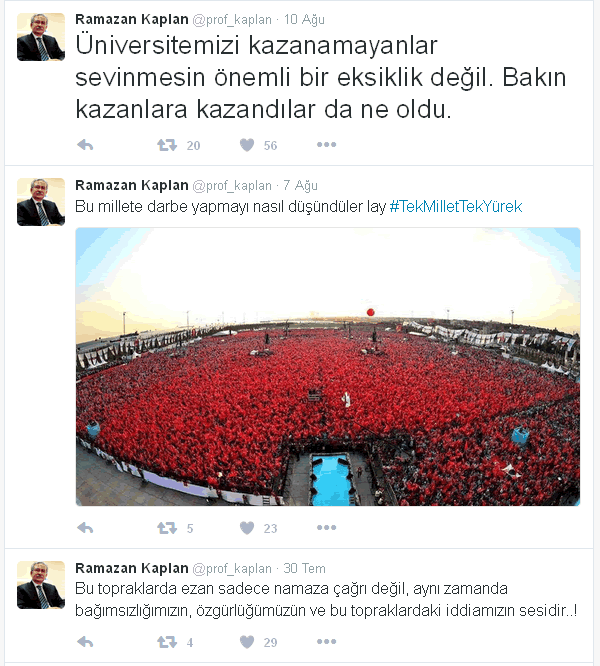This screenshot has height=666, width=600.
Task: Open @prof_kaplan handle on 30 Tem tweet
Action: [x=232, y=569]
